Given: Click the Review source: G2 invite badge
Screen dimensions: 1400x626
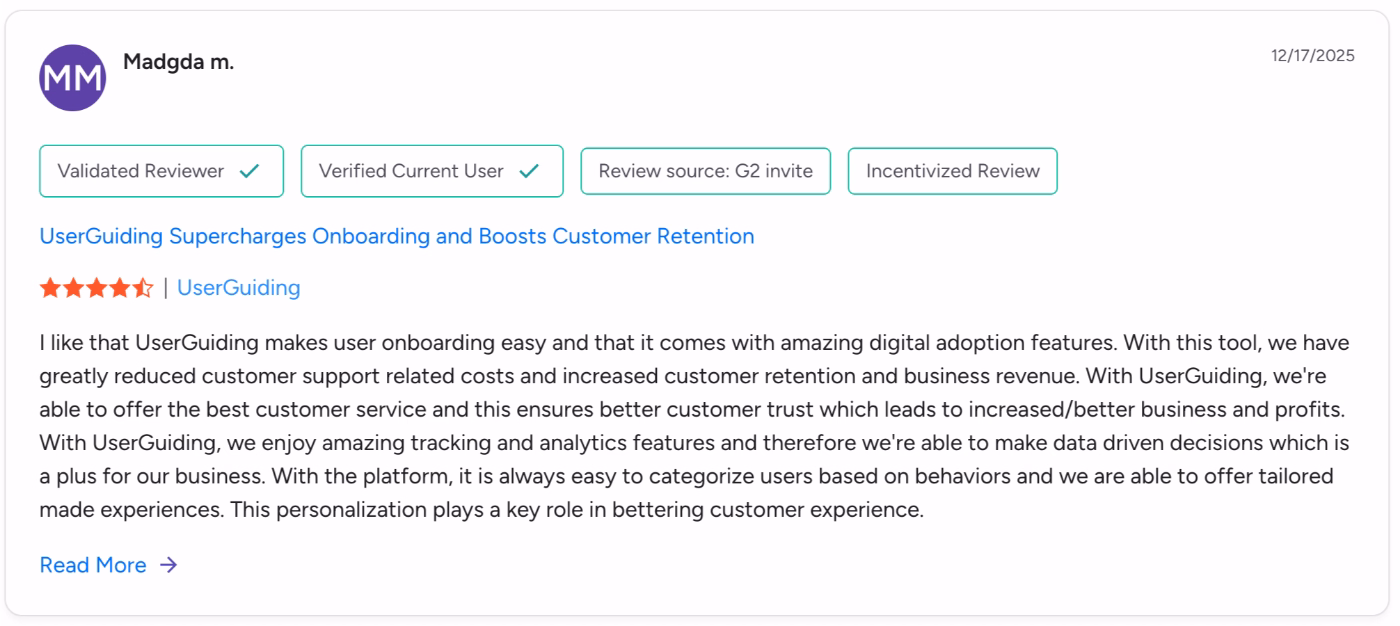Looking at the screenshot, I should click(x=705, y=171).
